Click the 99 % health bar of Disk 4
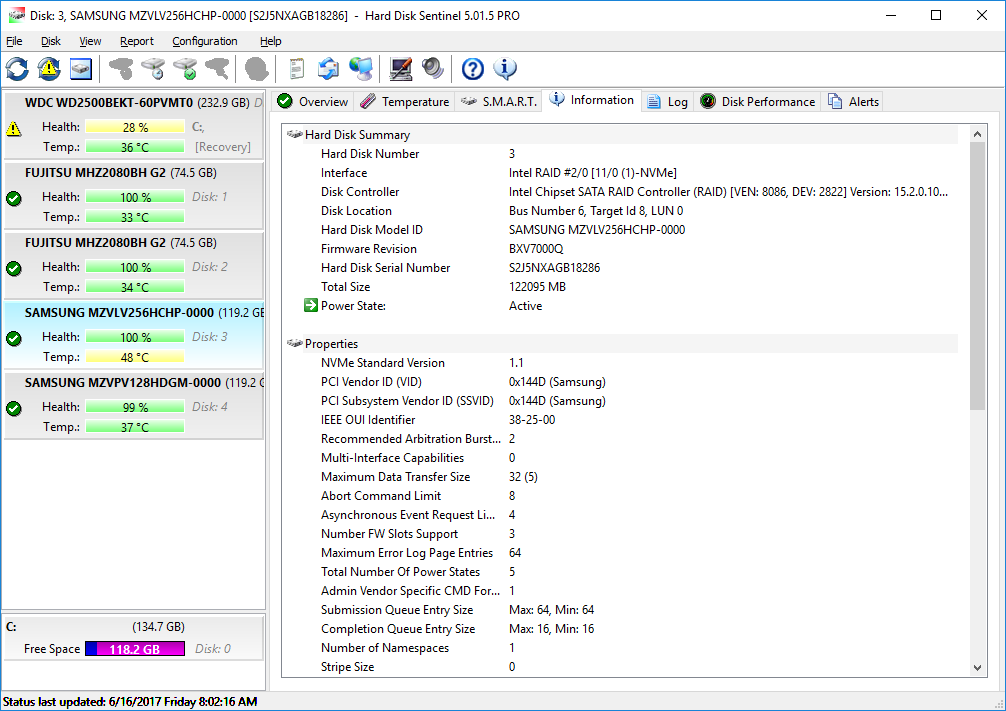This screenshot has width=1006, height=711. click(135, 407)
